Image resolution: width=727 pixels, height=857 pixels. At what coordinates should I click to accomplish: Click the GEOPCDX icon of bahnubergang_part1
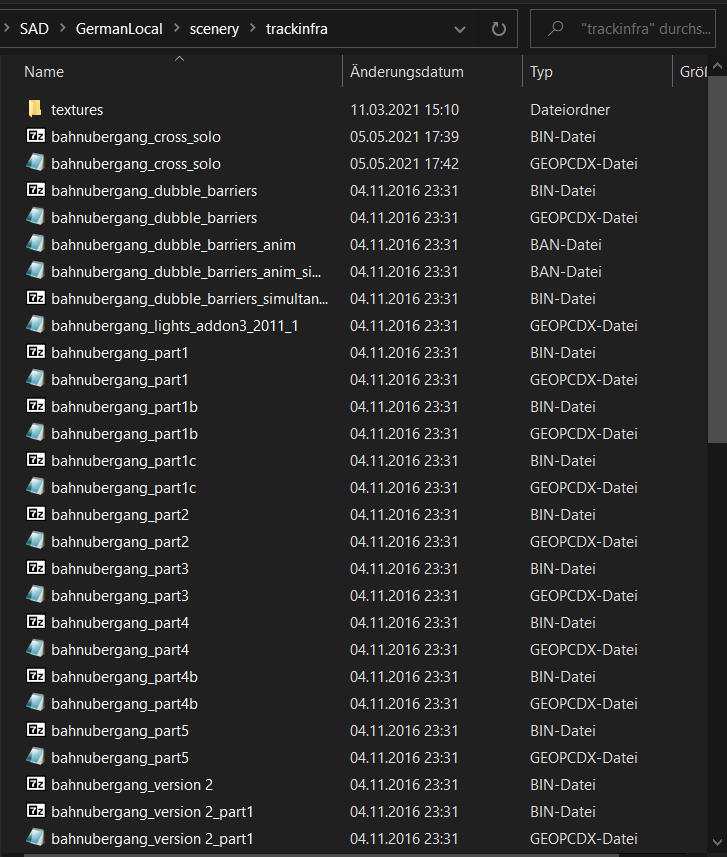coord(36,379)
